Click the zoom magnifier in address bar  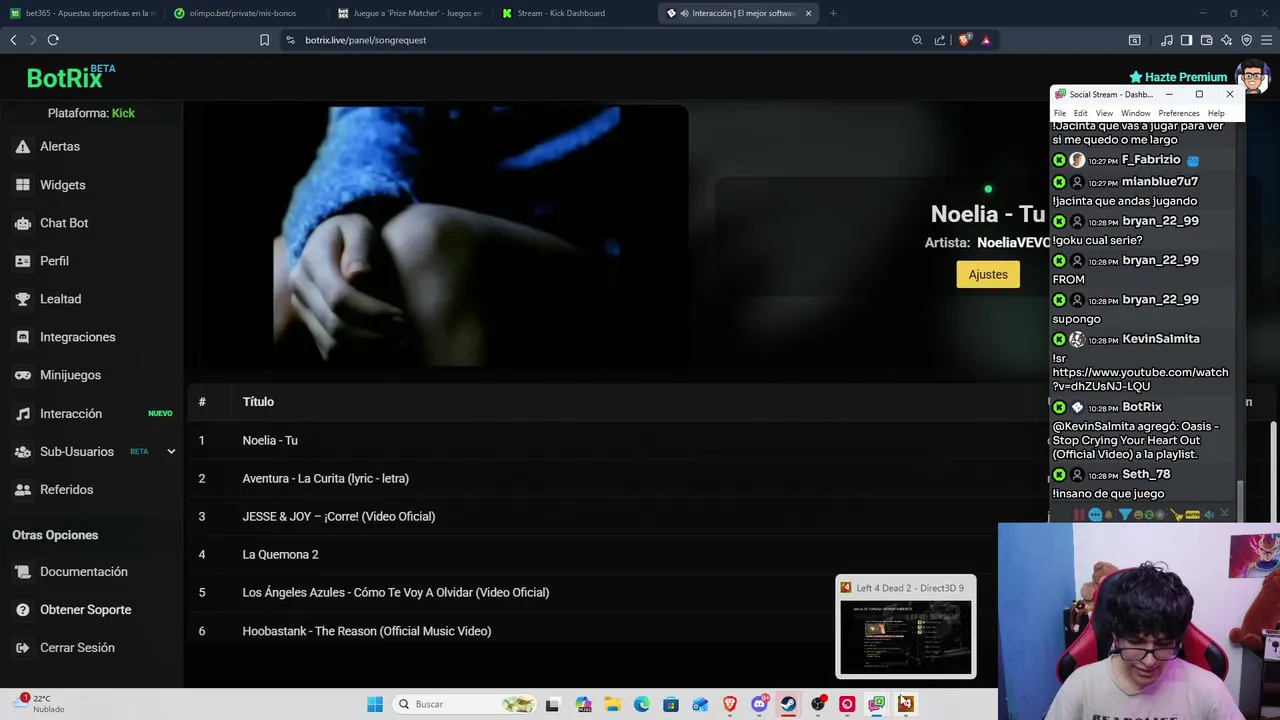(917, 40)
